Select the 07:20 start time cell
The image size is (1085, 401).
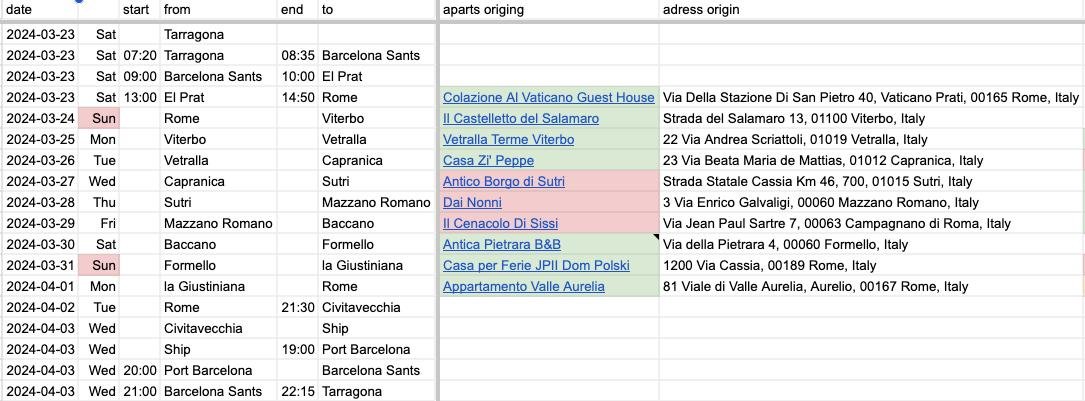(140, 56)
